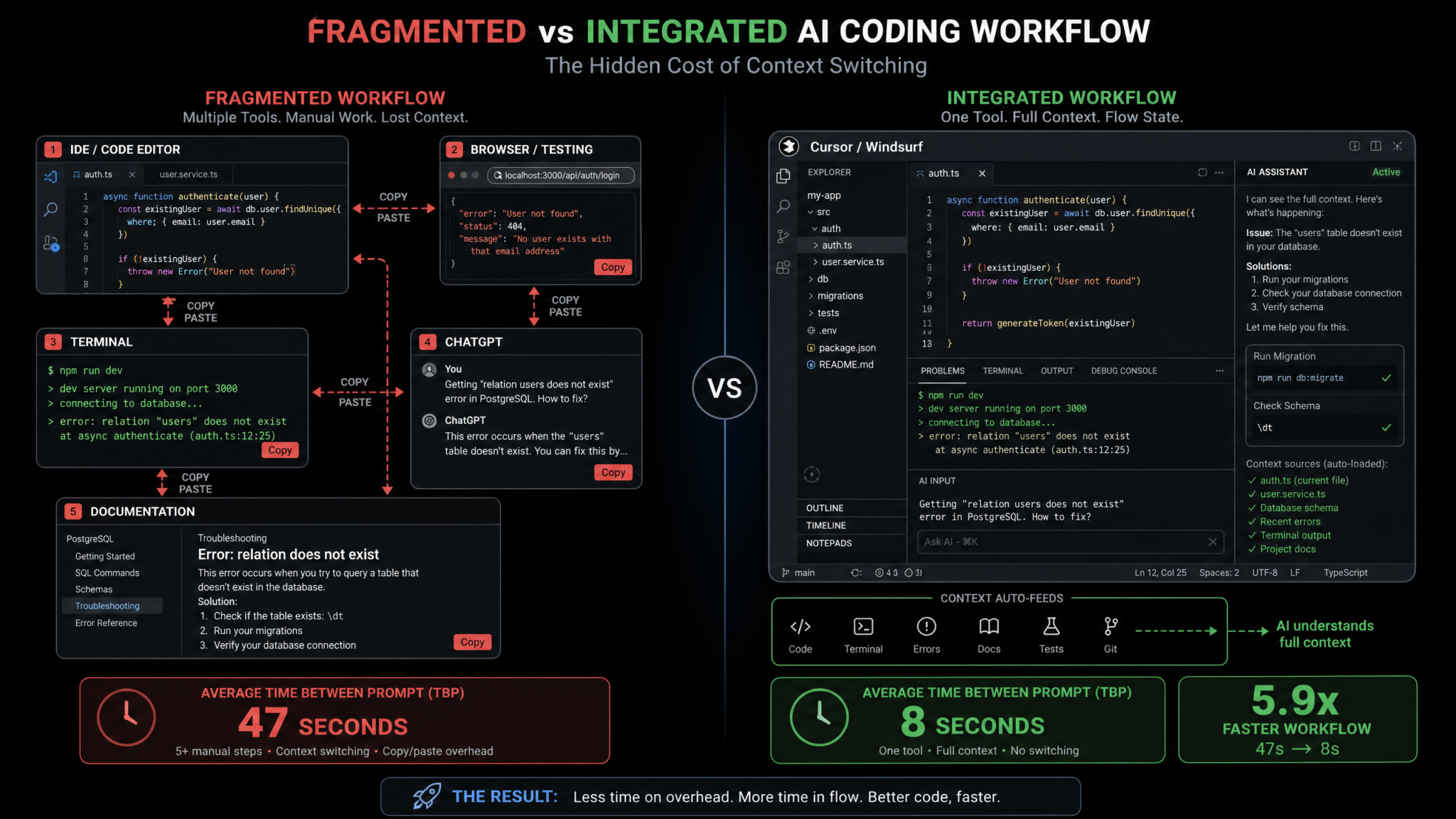Click the sync icon in Cursor status bar
The image size is (1456, 819).
(x=856, y=572)
